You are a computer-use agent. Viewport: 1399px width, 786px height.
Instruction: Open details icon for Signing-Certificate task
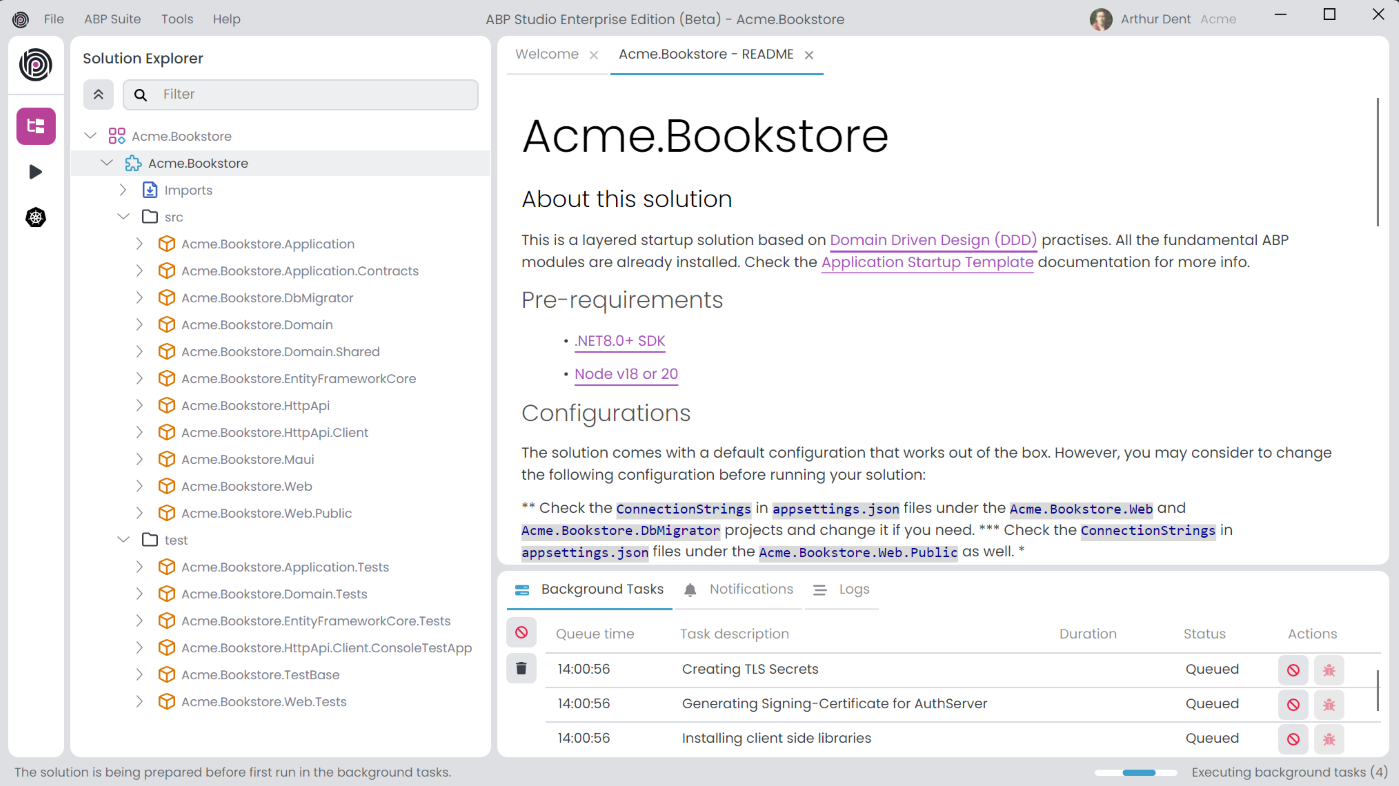[x=1329, y=704]
